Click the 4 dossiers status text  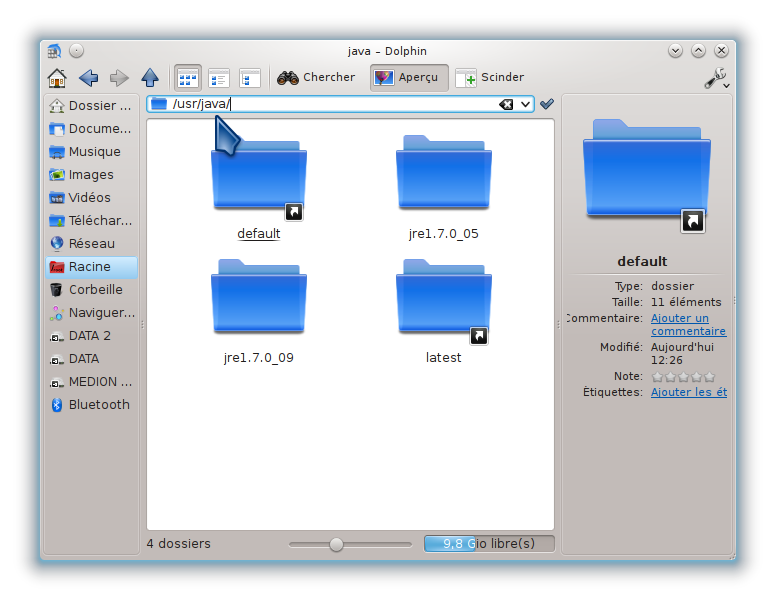179,544
